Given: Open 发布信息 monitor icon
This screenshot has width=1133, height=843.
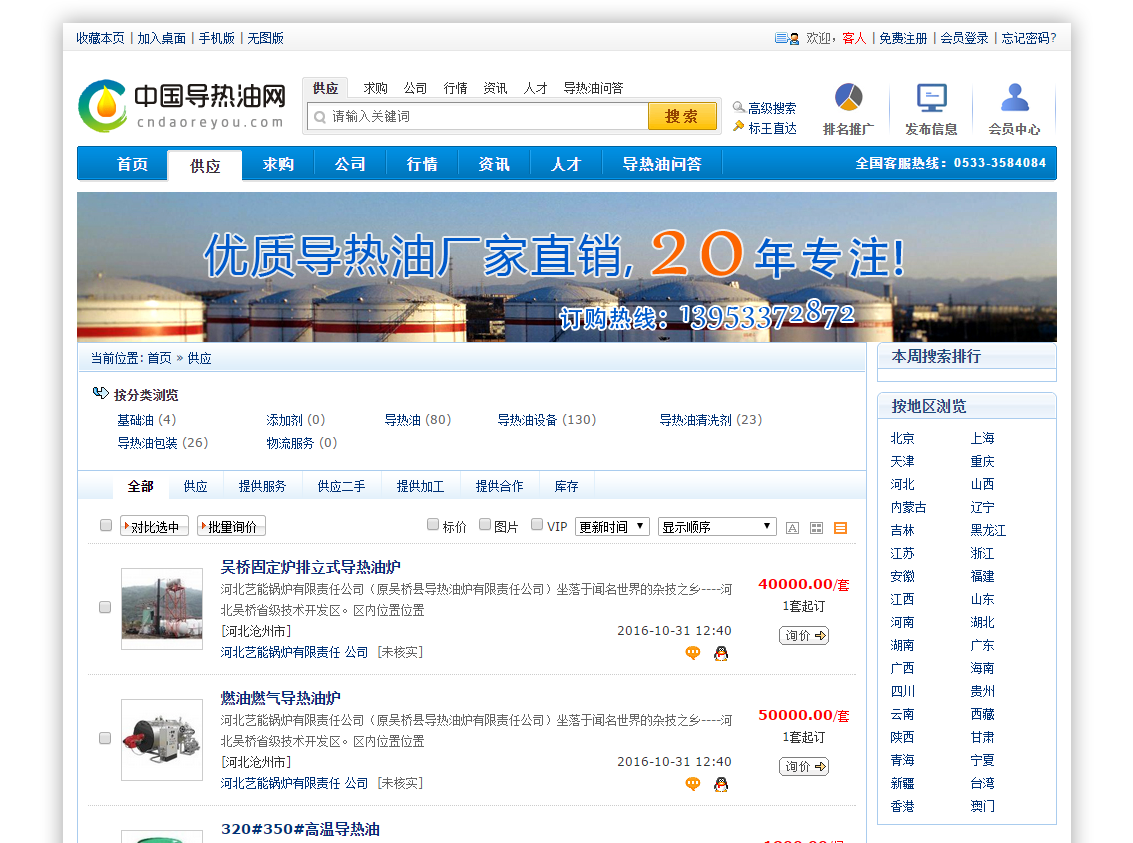Looking at the screenshot, I should pyautogui.click(x=931, y=98).
